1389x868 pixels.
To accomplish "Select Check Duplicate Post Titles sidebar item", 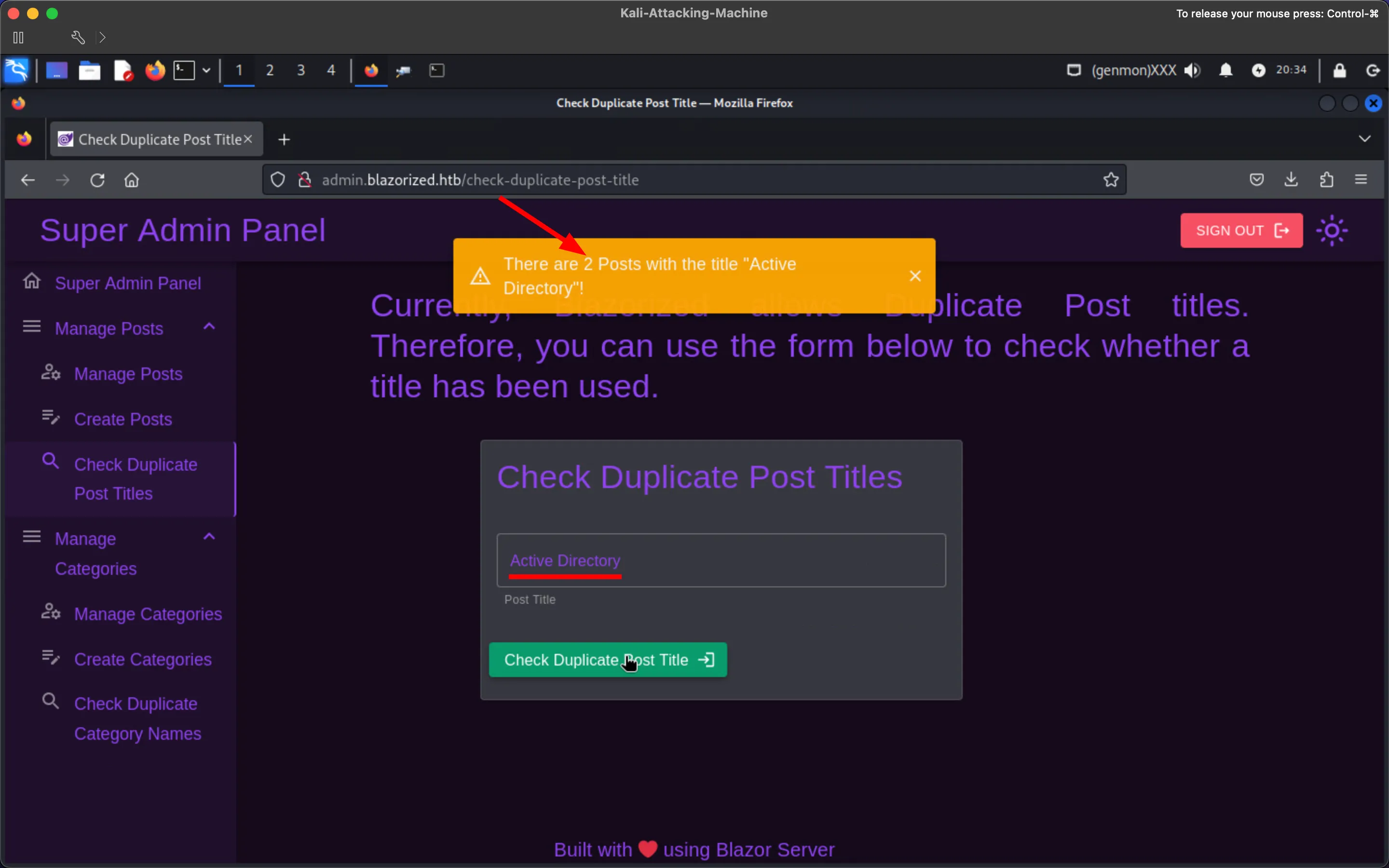I will click(x=121, y=479).
